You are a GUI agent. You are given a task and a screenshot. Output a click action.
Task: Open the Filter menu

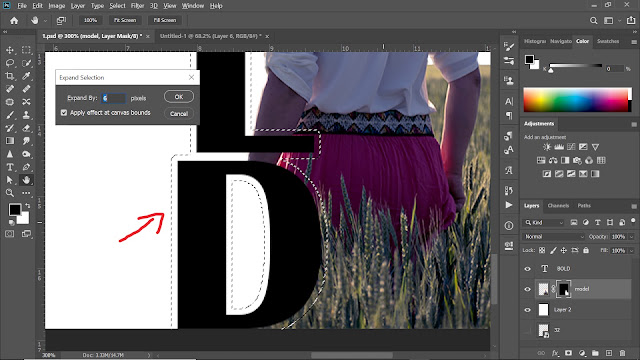[138, 6]
